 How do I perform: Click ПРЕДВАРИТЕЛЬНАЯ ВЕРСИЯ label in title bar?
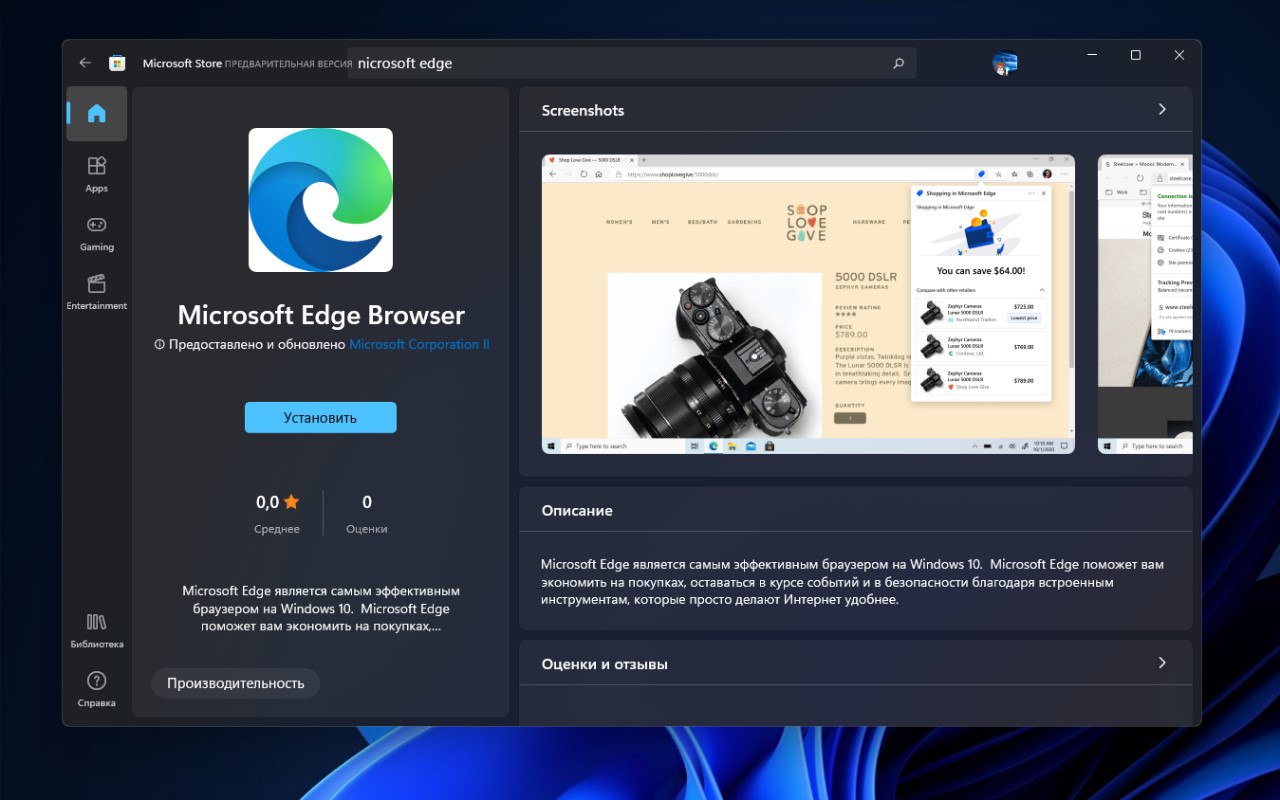[288, 64]
